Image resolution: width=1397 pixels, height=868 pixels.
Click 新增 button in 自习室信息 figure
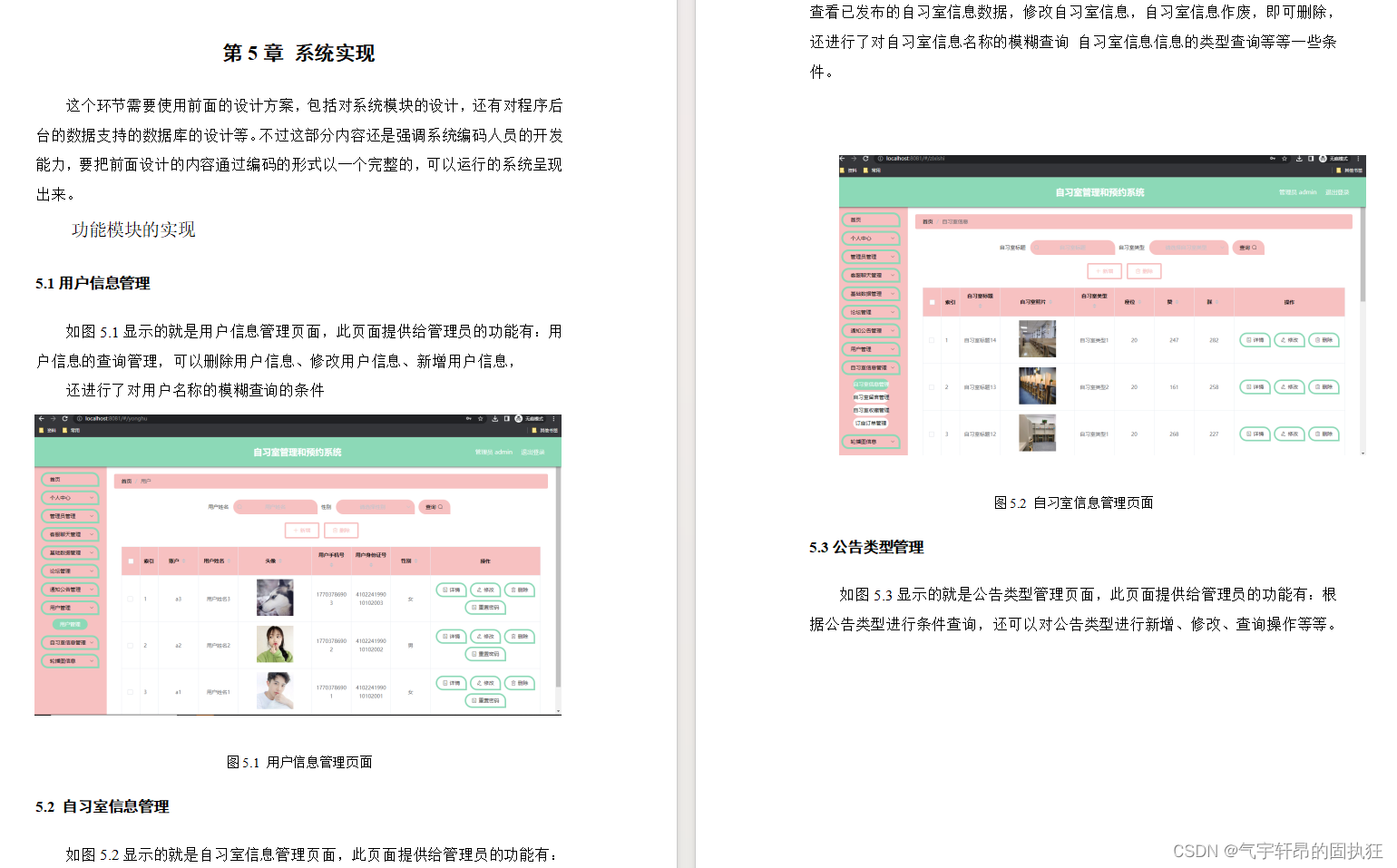[1105, 270]
